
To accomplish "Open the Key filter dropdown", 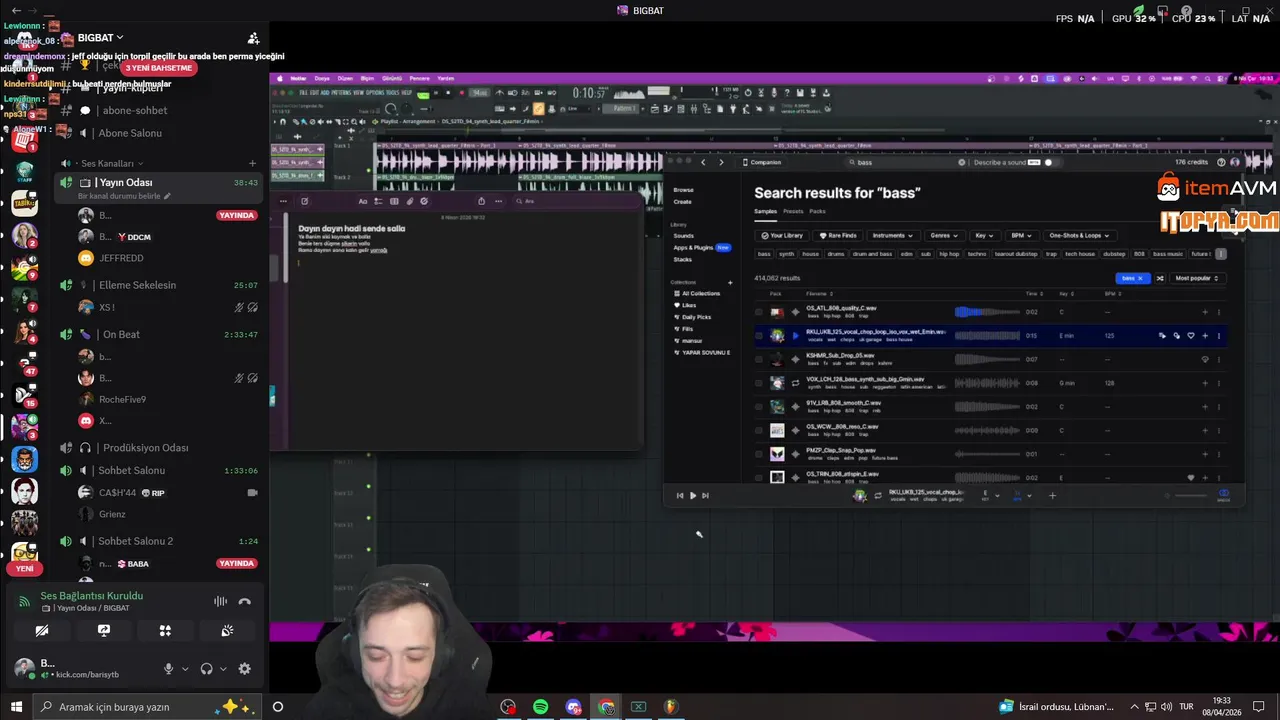I will (x=984, y=236).
